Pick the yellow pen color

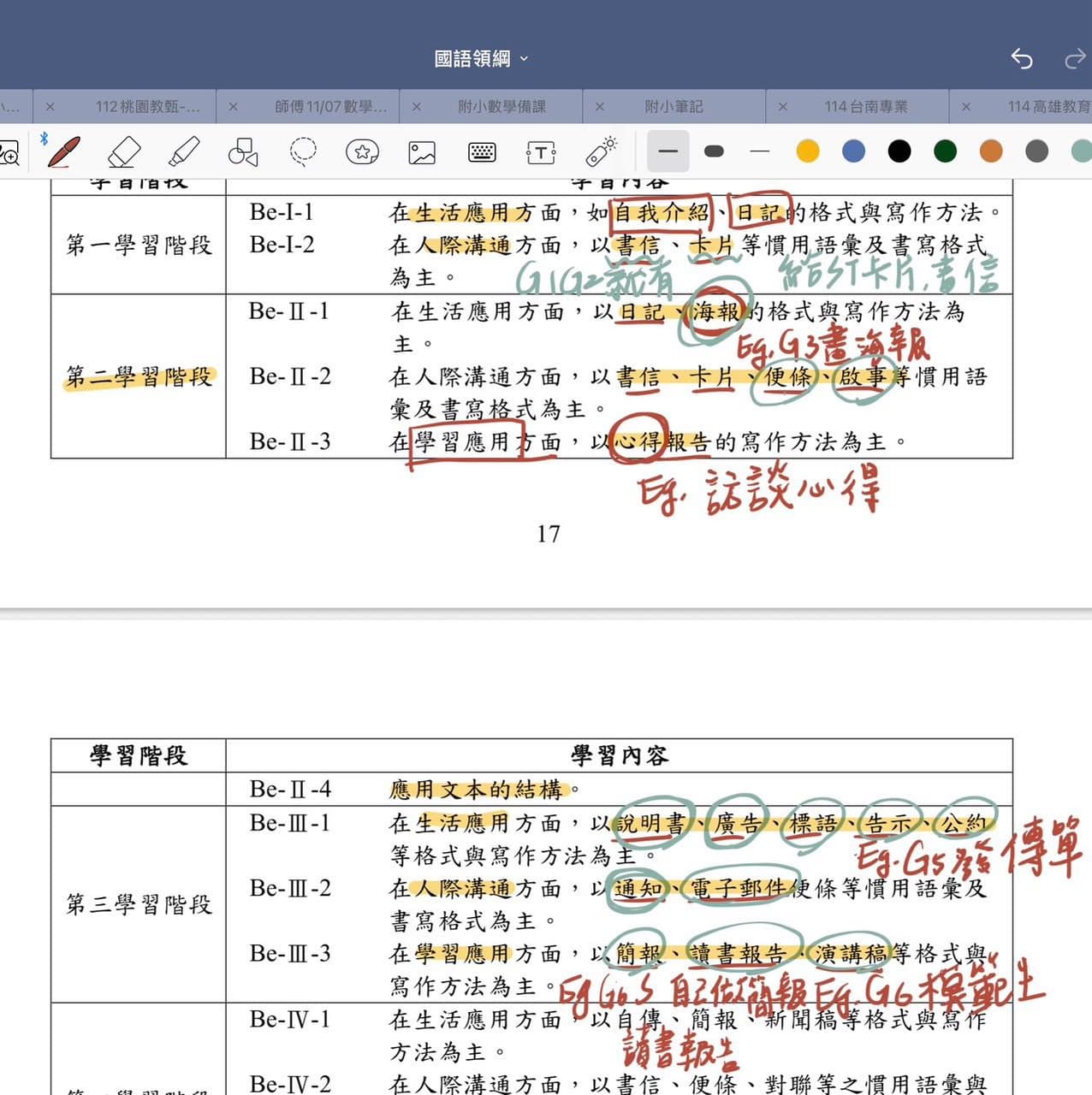808,151
